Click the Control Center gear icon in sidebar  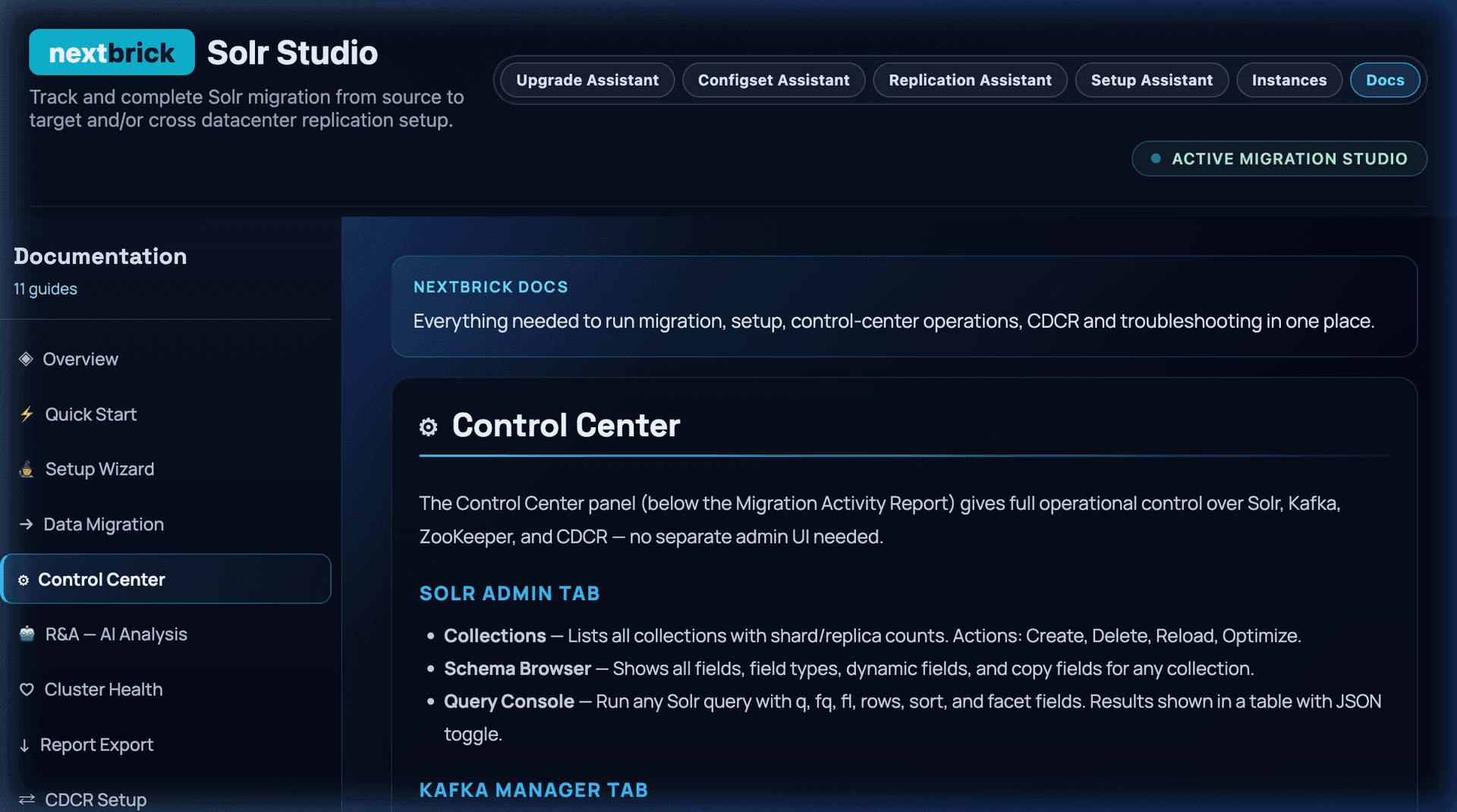click(24, 580)
